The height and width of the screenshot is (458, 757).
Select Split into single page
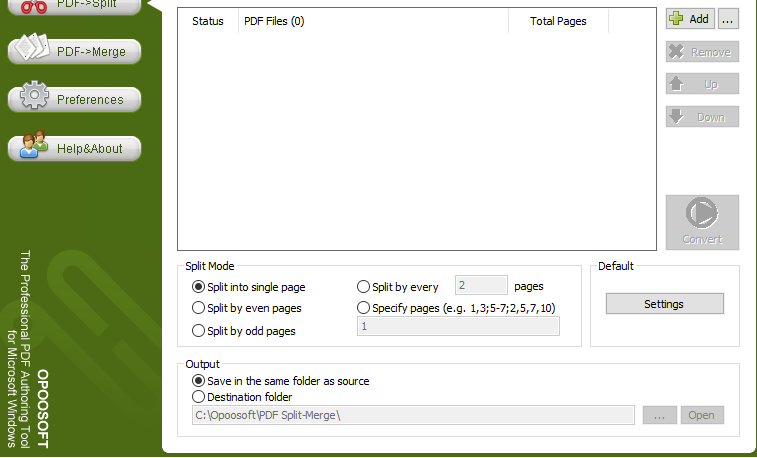[249, 287]
